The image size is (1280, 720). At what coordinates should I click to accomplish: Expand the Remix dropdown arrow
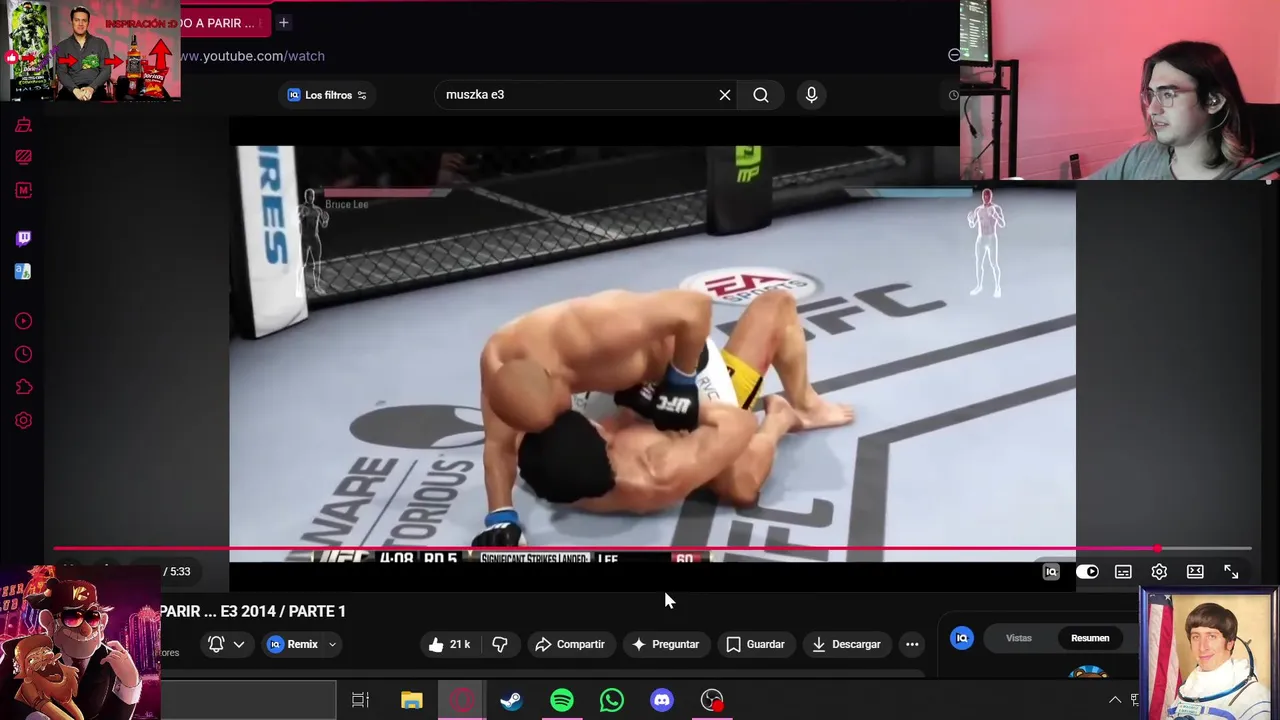coord(332,645)
